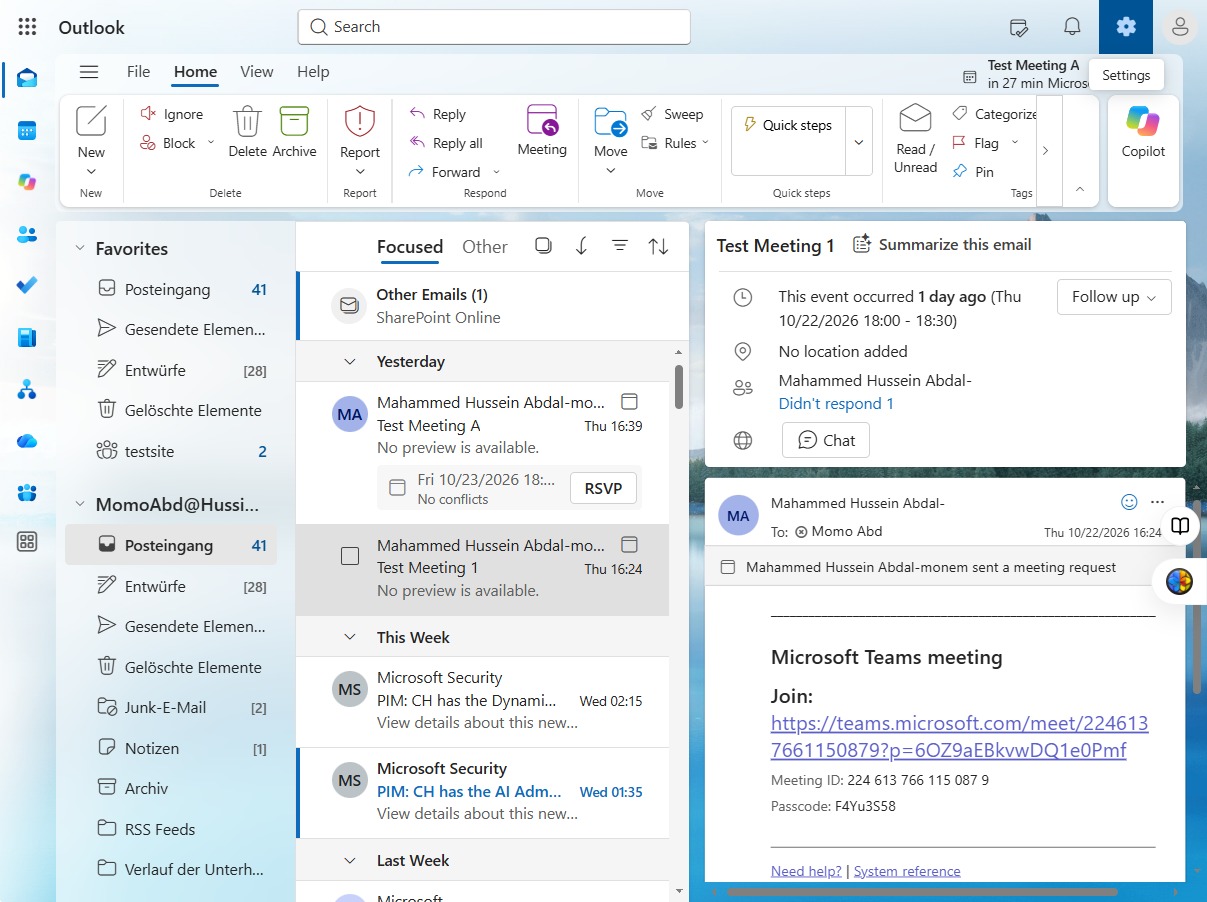Open the Archiv folder
The image size is (1207, 902).
(x=171, y=788)
